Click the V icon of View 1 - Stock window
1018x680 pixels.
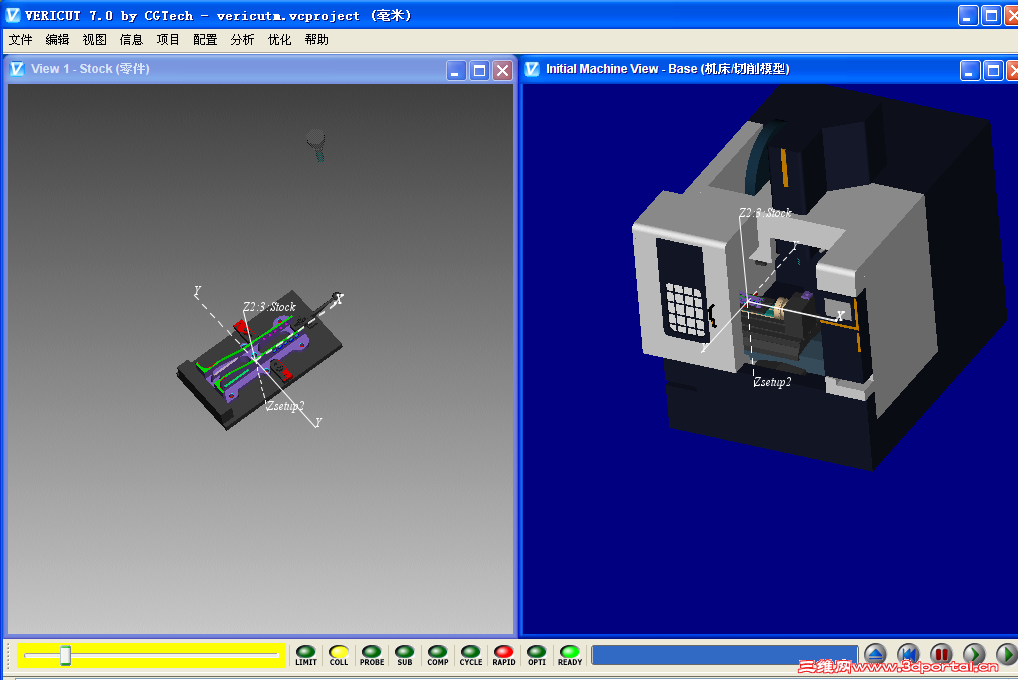(x=17, y=69)
